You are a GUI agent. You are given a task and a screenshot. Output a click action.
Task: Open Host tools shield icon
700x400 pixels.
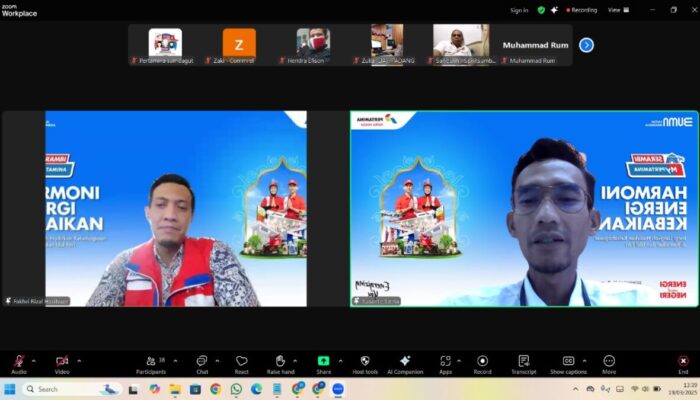[x=365, y=361]
